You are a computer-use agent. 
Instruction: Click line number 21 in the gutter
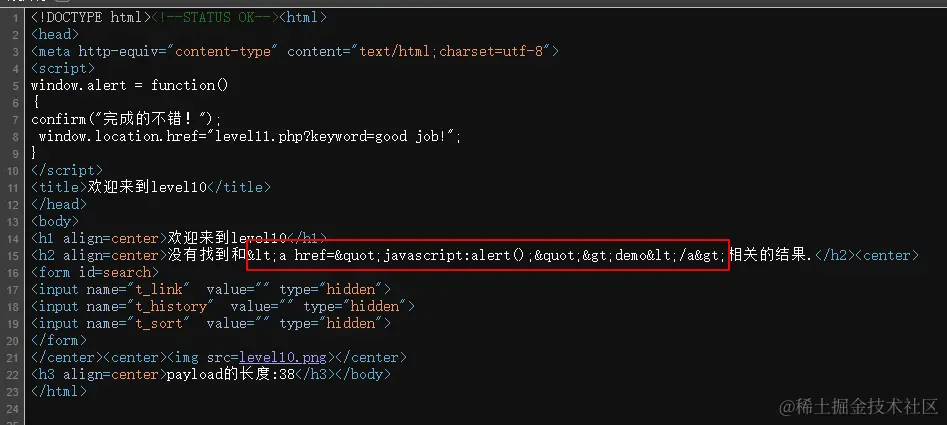click(x=13, y=357)
